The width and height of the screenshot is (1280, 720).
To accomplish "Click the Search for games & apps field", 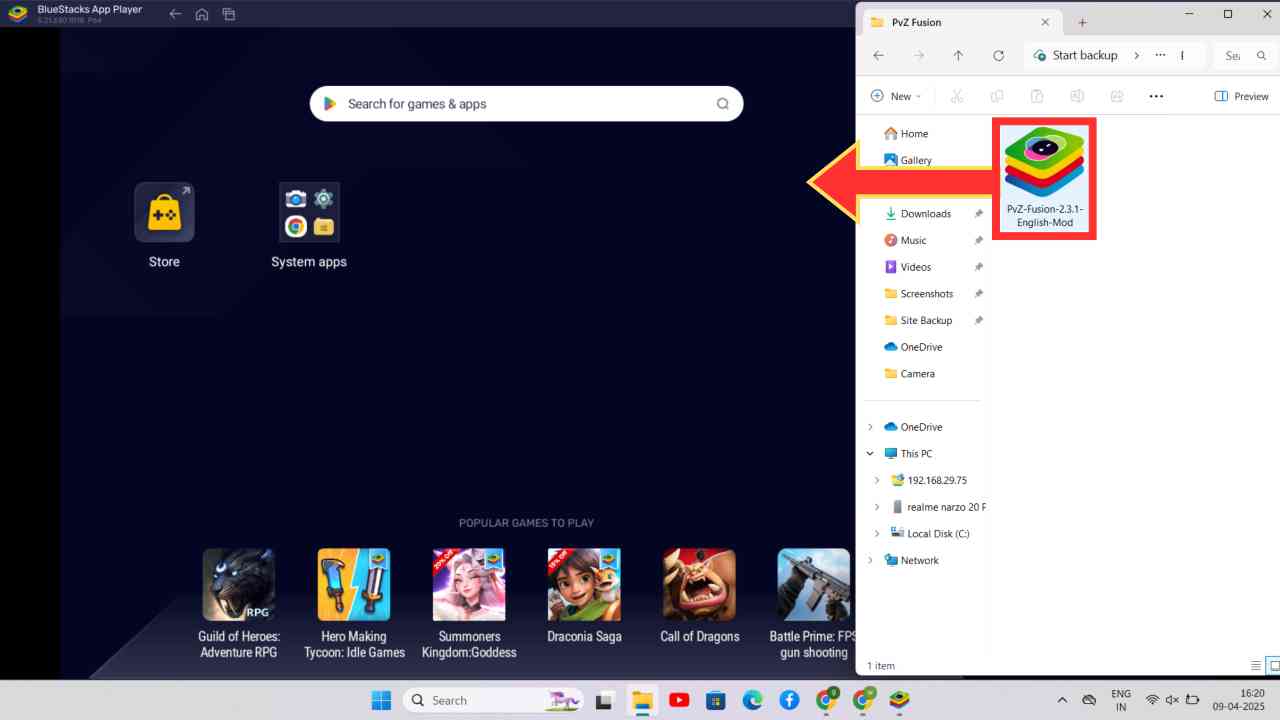I will (x=525, y=103).
